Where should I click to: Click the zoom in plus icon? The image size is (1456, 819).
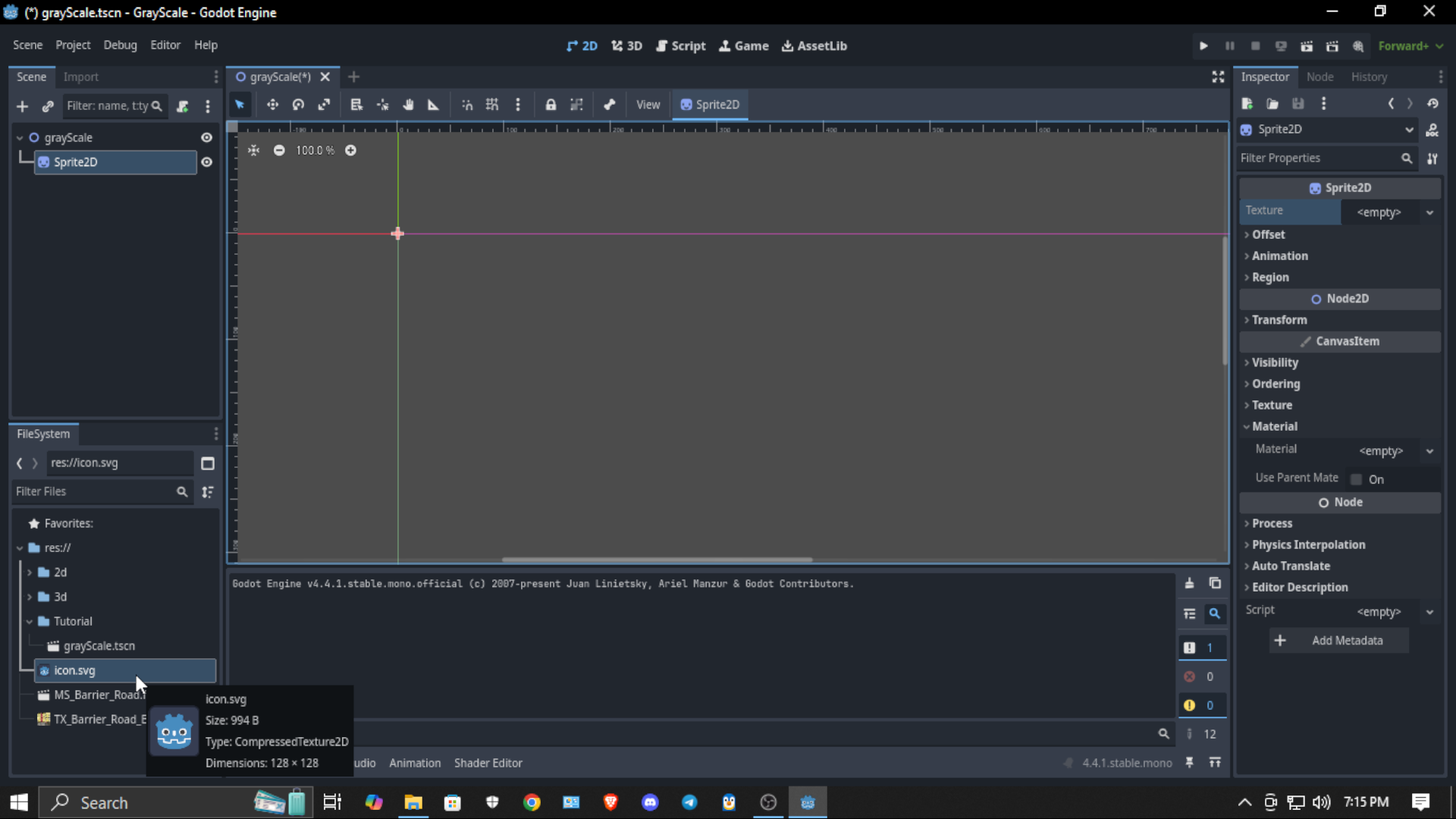pos(350,150)
